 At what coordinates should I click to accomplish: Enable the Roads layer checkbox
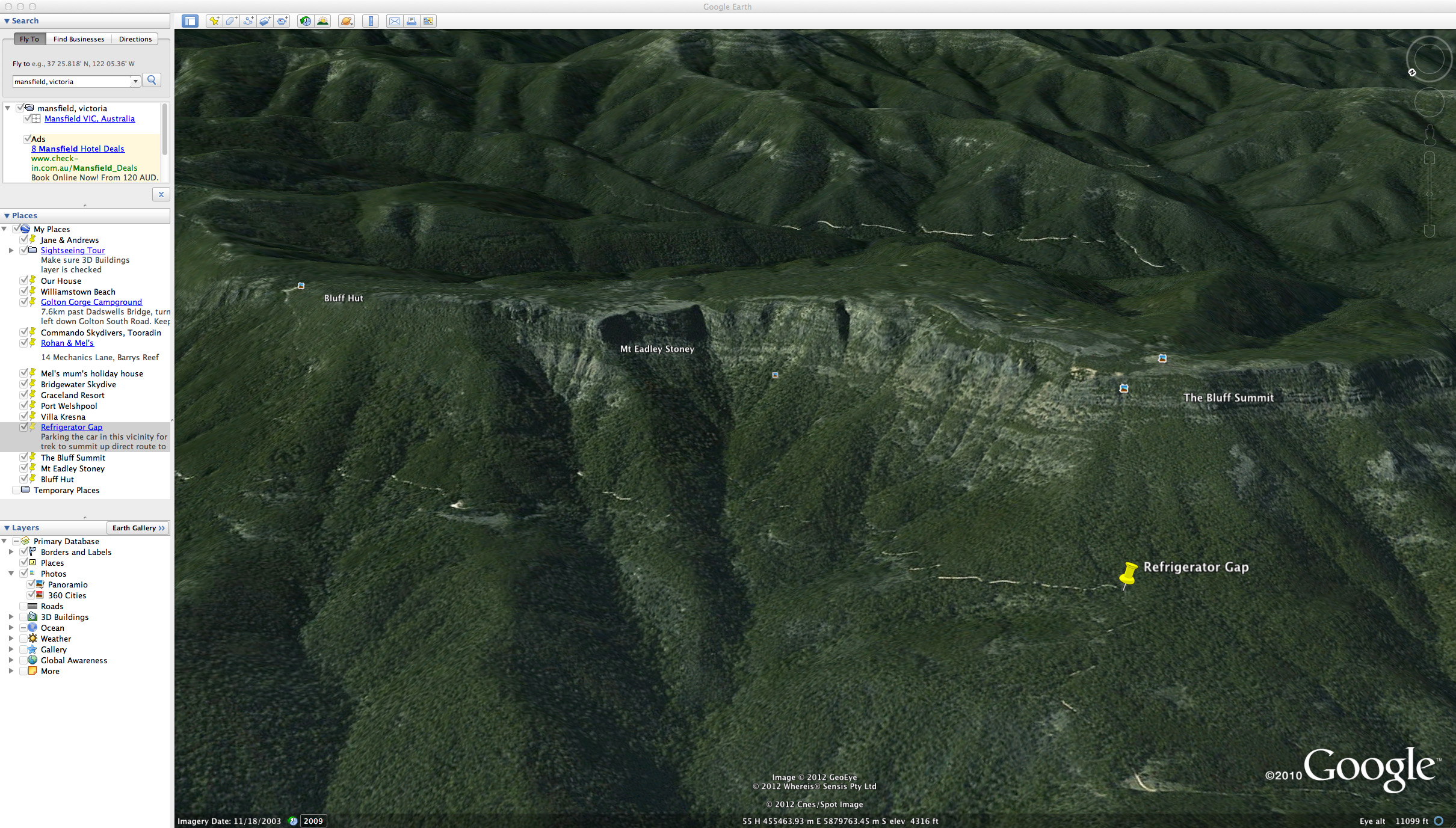(x=23, y=606)
